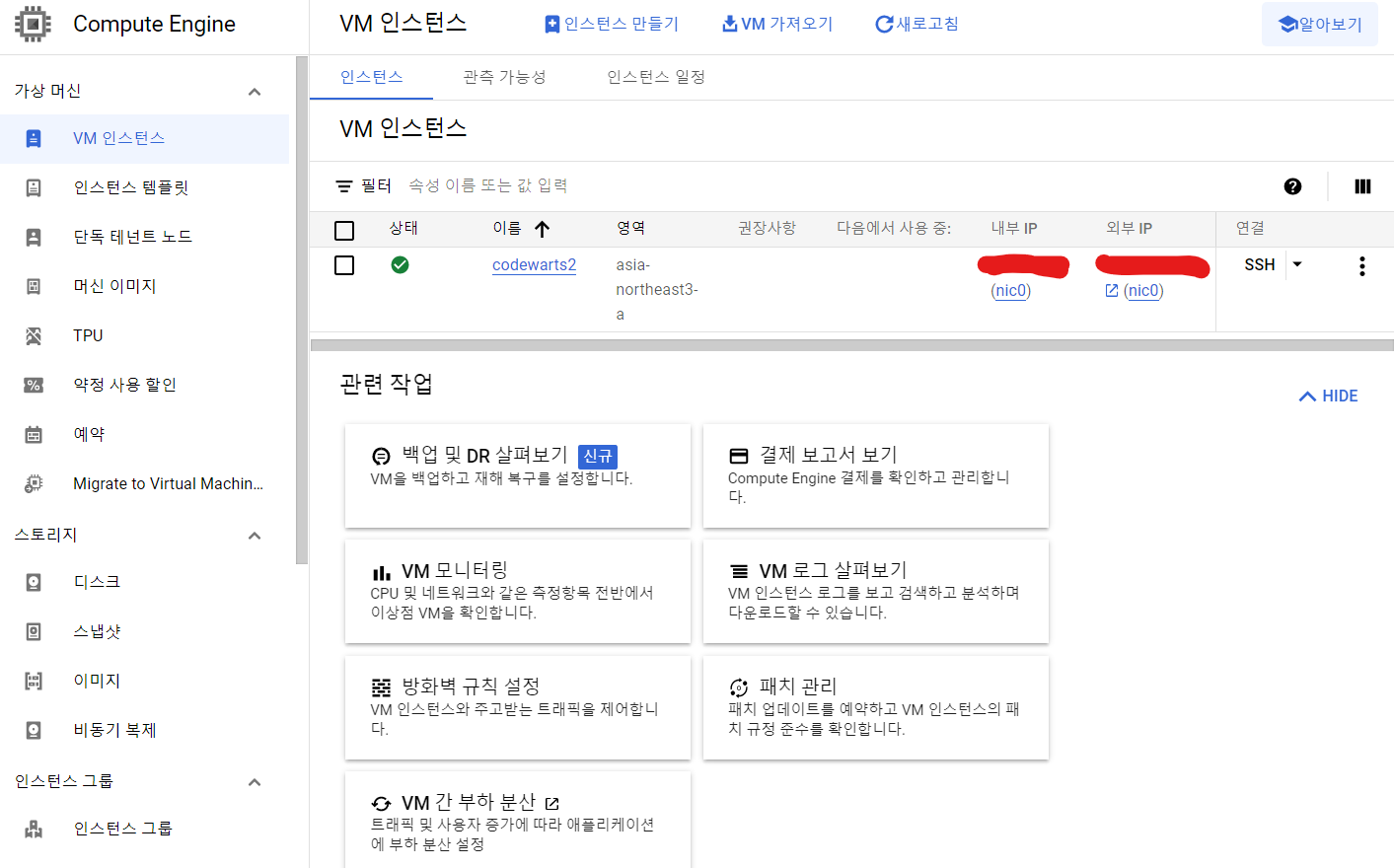The image size is (1394, 868).
Task: Click the 패치 관리 icon
Action: [738, 687]
